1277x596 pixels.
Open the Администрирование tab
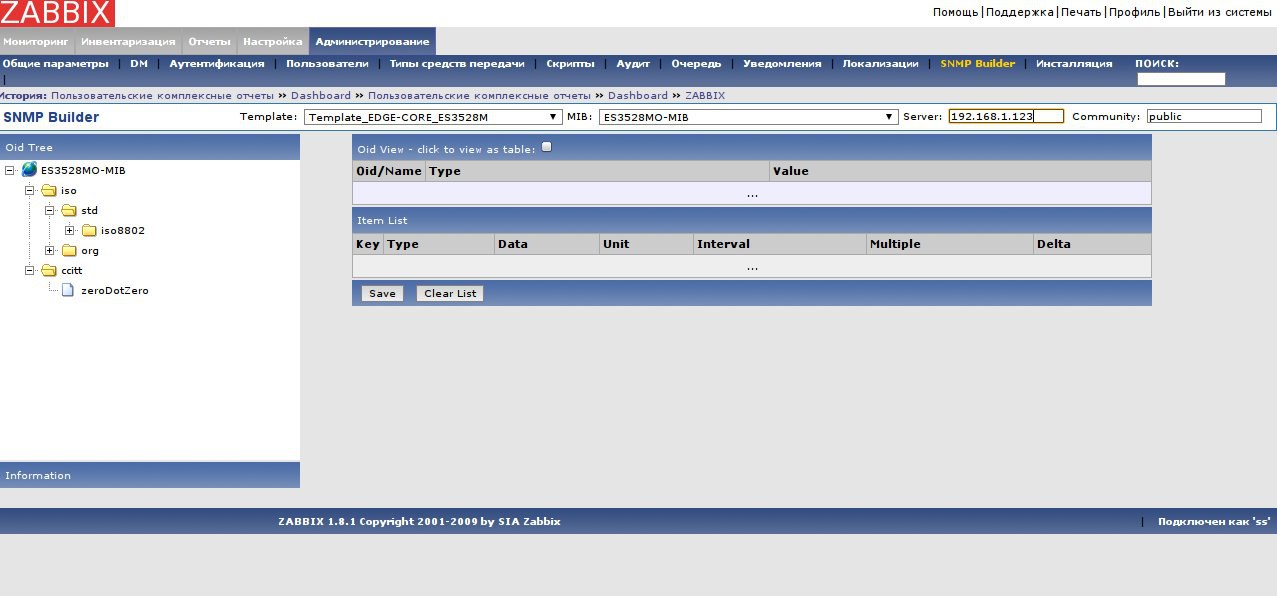[x=372, y=41]
